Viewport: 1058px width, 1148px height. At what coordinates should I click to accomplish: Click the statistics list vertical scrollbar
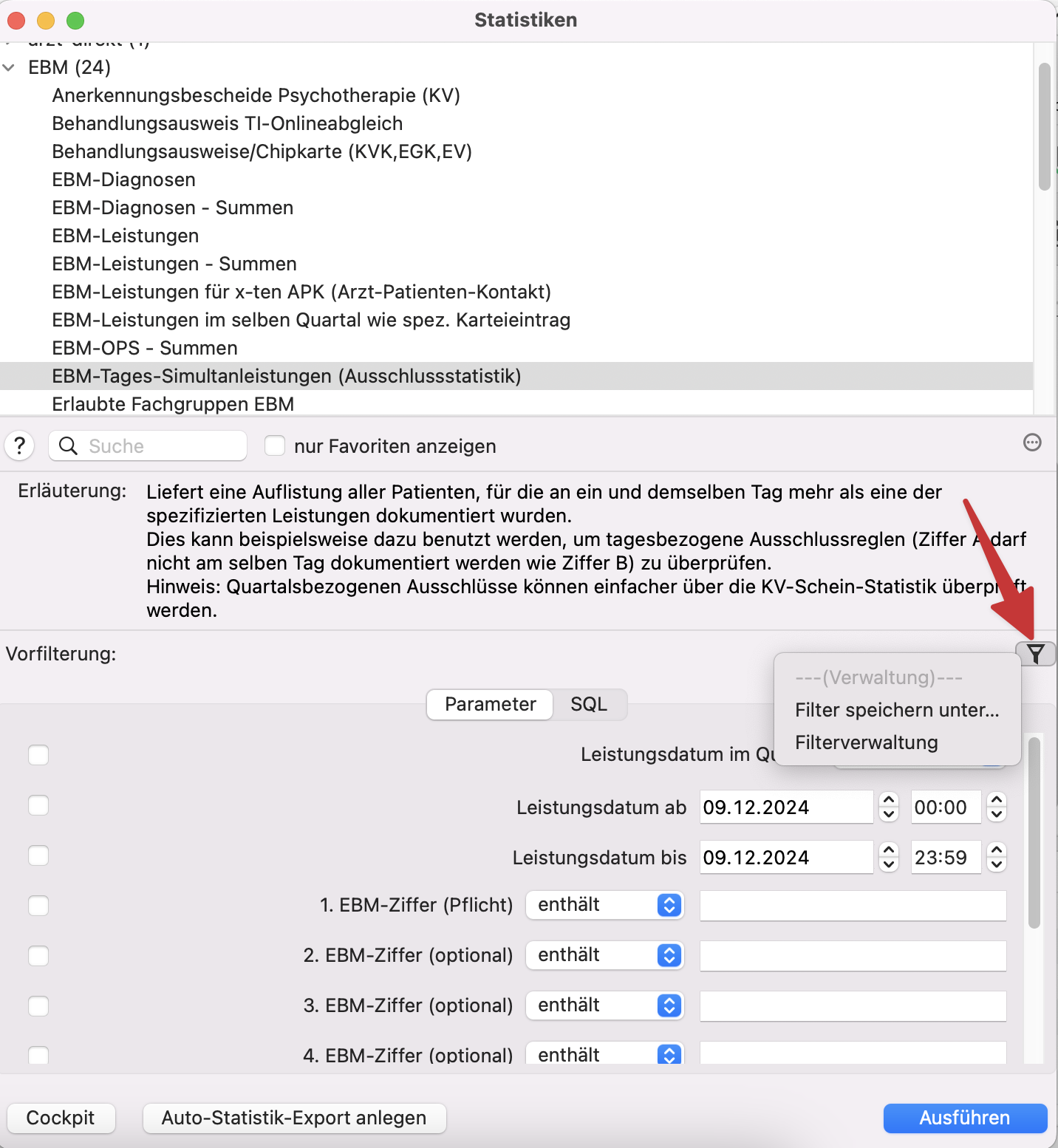(1044, 127)
